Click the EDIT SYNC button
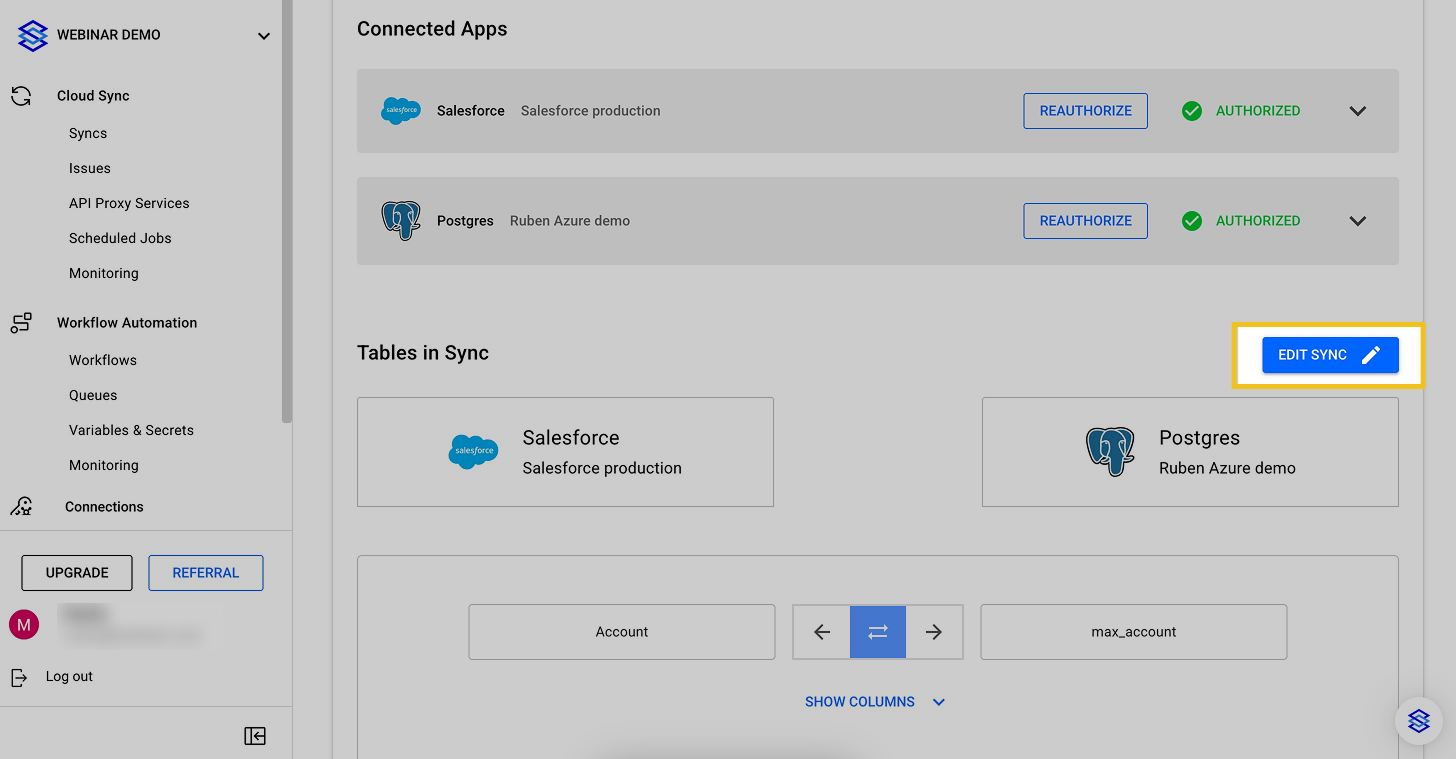 [x=1329, y=355]
